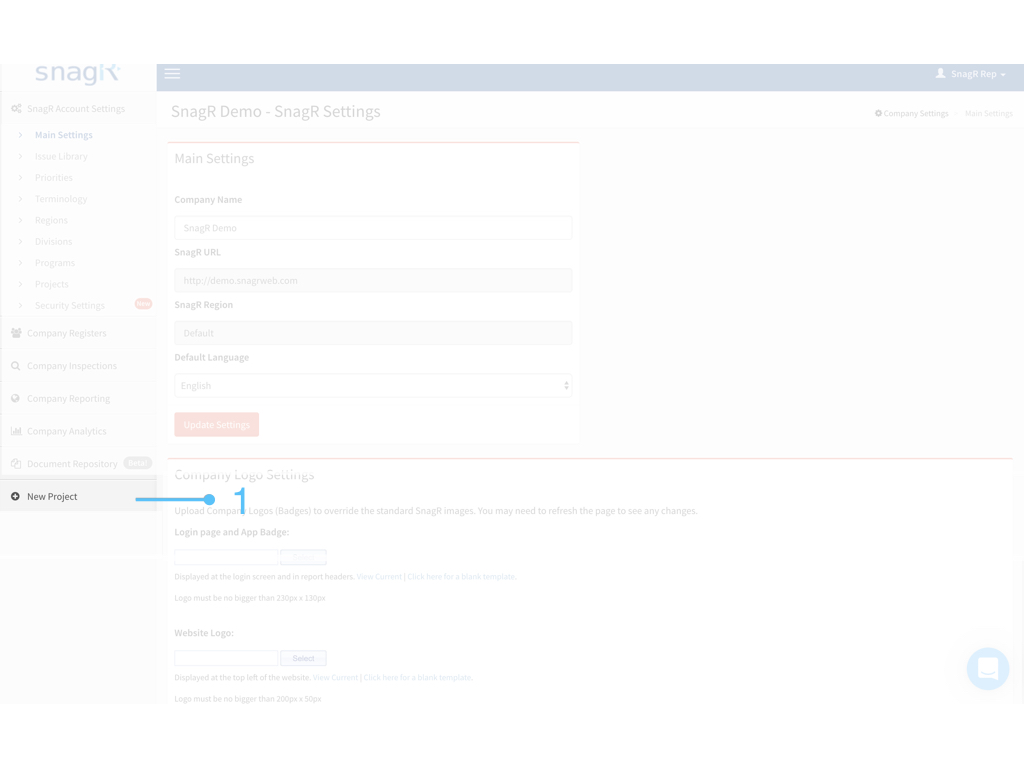Image resolution: width=1024 pixels, height=768 pixels.
Task: Expand the chevron next to Regions
Action: pyautogui.click(x=20, y=220)
